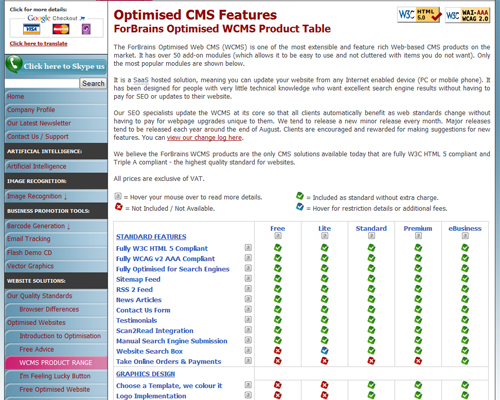
Task: Click the W3C HTML 5.0 badge
Action: point(419,15)
